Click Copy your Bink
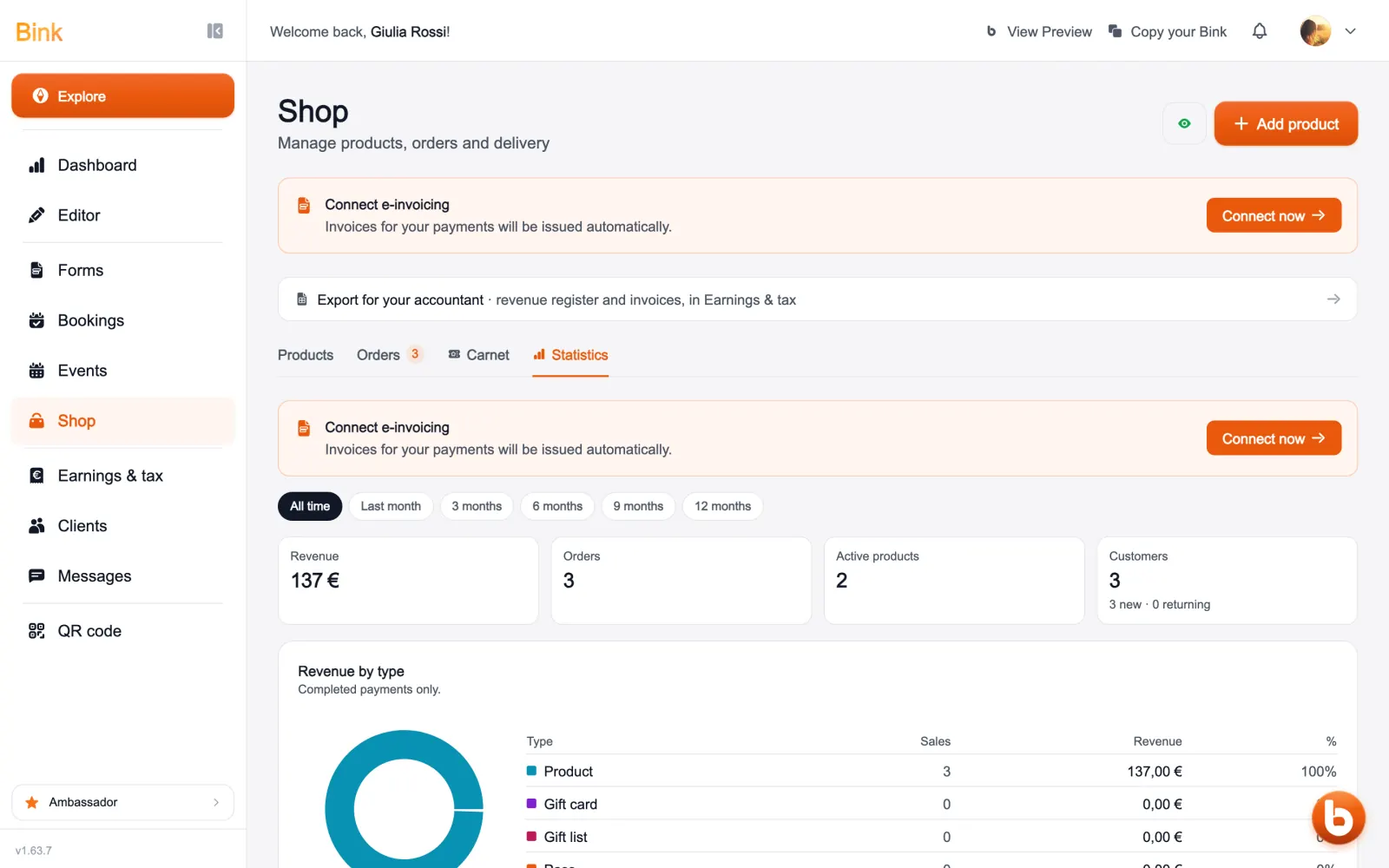The width and height of the screenshot is (1389, 868). pyautogui.click(x=1168, y=31)
